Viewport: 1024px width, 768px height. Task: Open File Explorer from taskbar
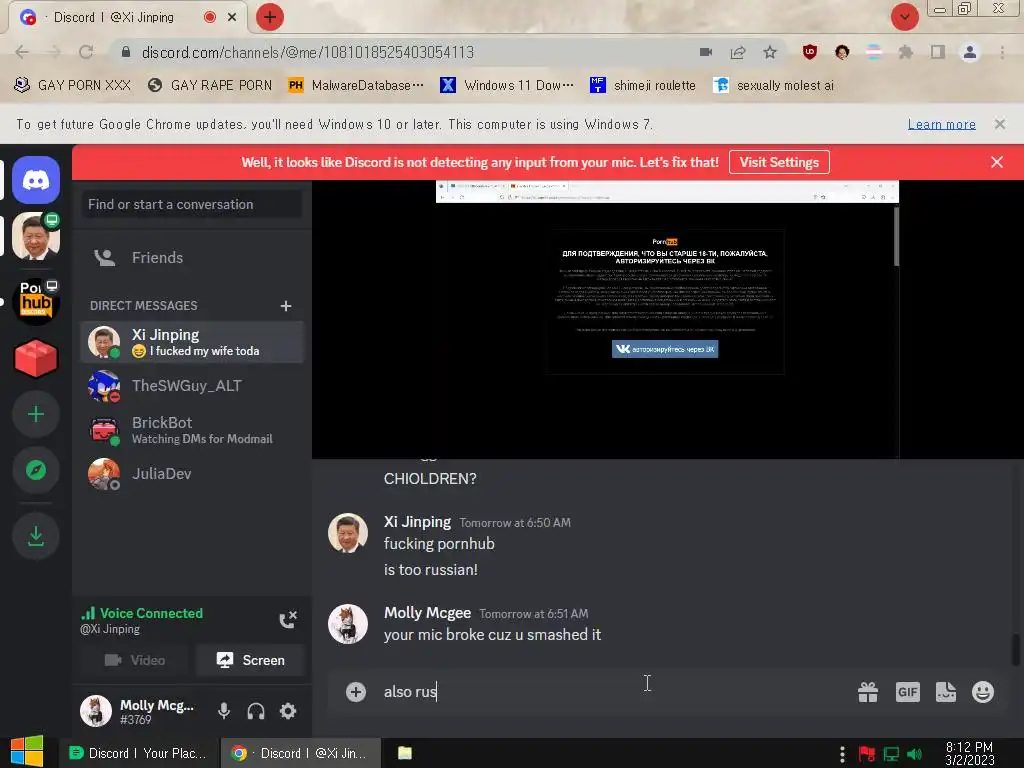click(x=405, y=753)
